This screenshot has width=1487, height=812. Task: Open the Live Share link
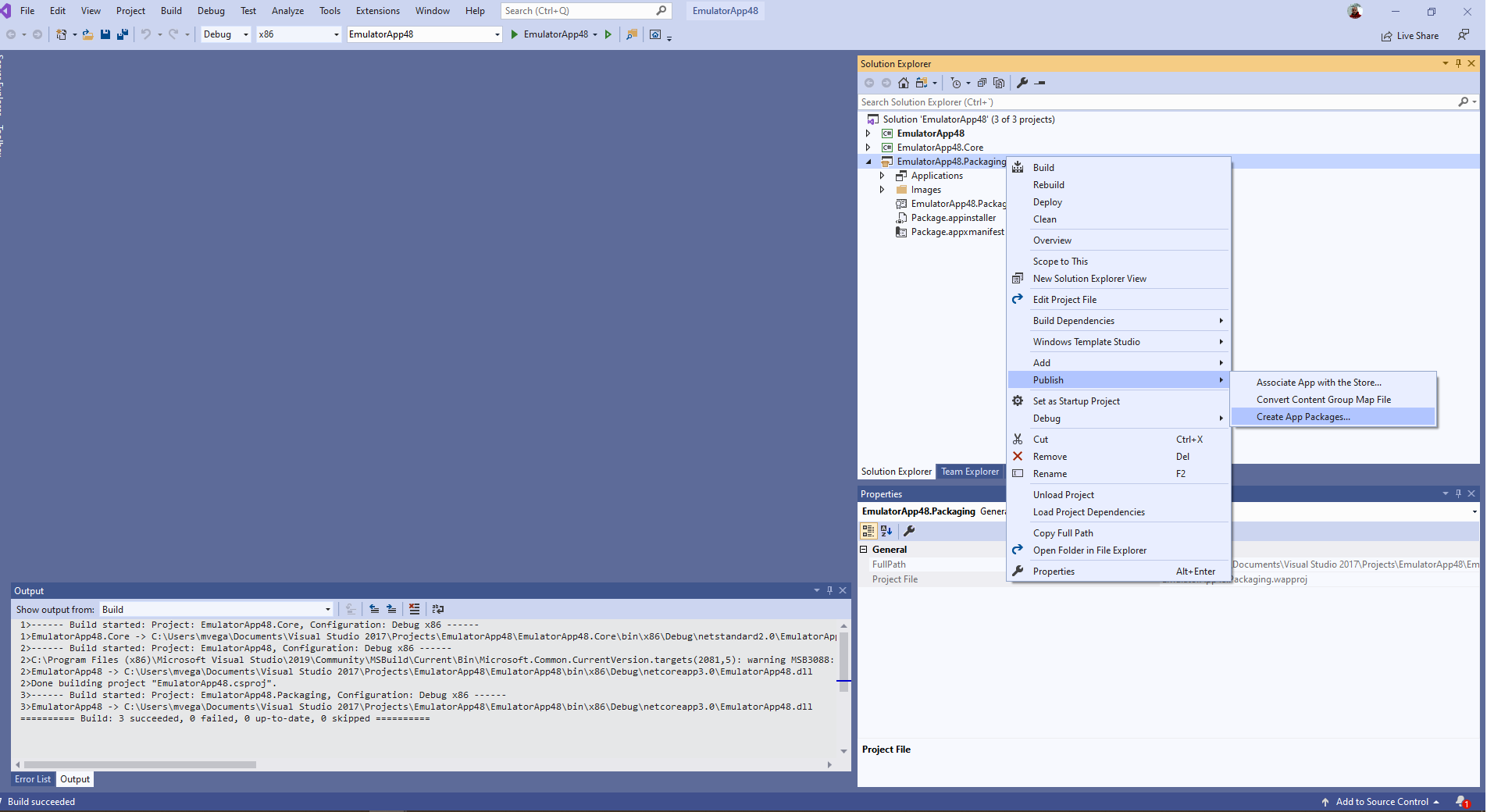point(1410,35)
